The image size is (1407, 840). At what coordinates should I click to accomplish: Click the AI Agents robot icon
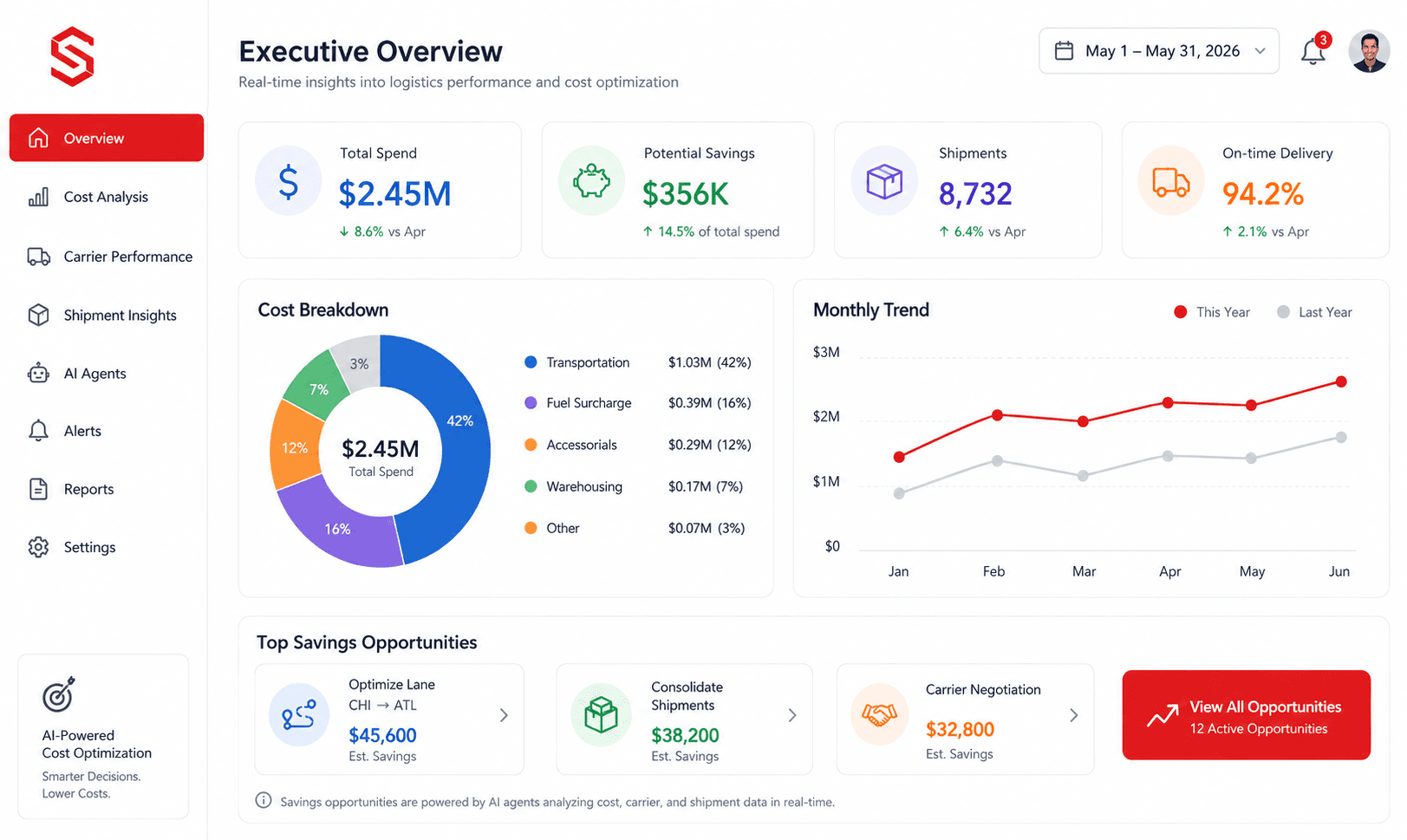click(38, 374)
